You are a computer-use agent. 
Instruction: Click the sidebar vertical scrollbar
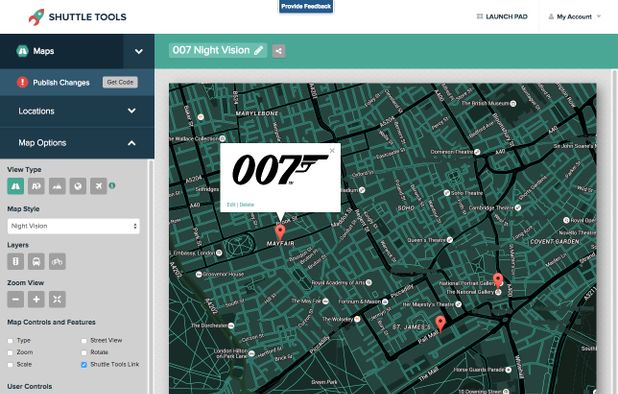pyautogui.click(x=151, y=276)
